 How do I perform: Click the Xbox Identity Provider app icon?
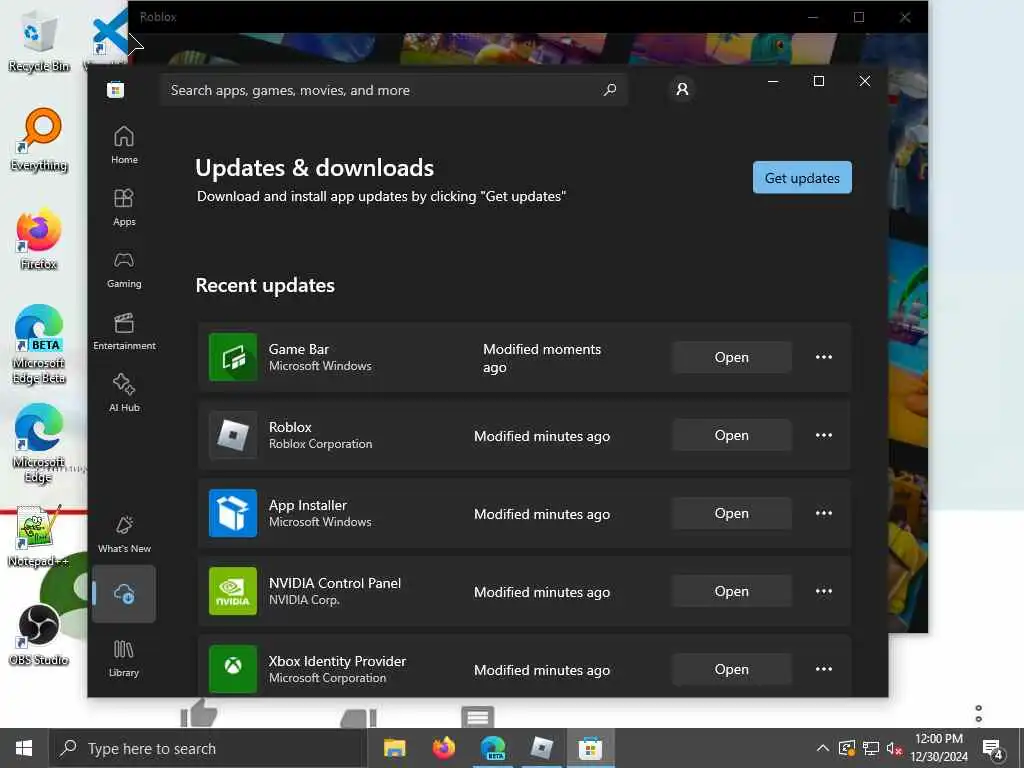233,669
